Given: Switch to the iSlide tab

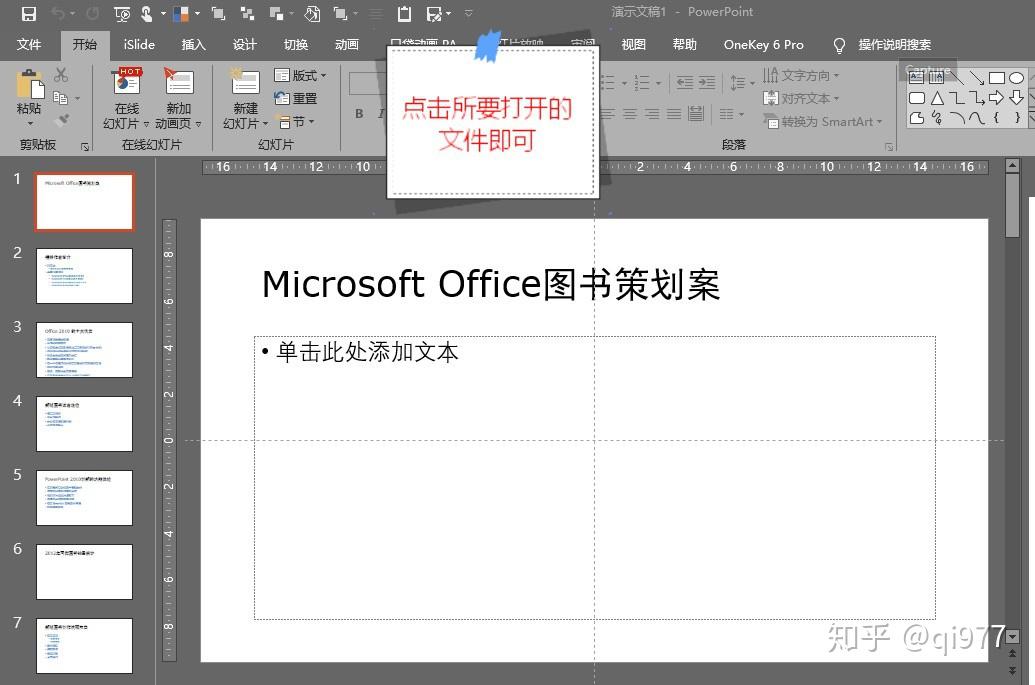Looking at the screenshot, I should pos(139,44).
